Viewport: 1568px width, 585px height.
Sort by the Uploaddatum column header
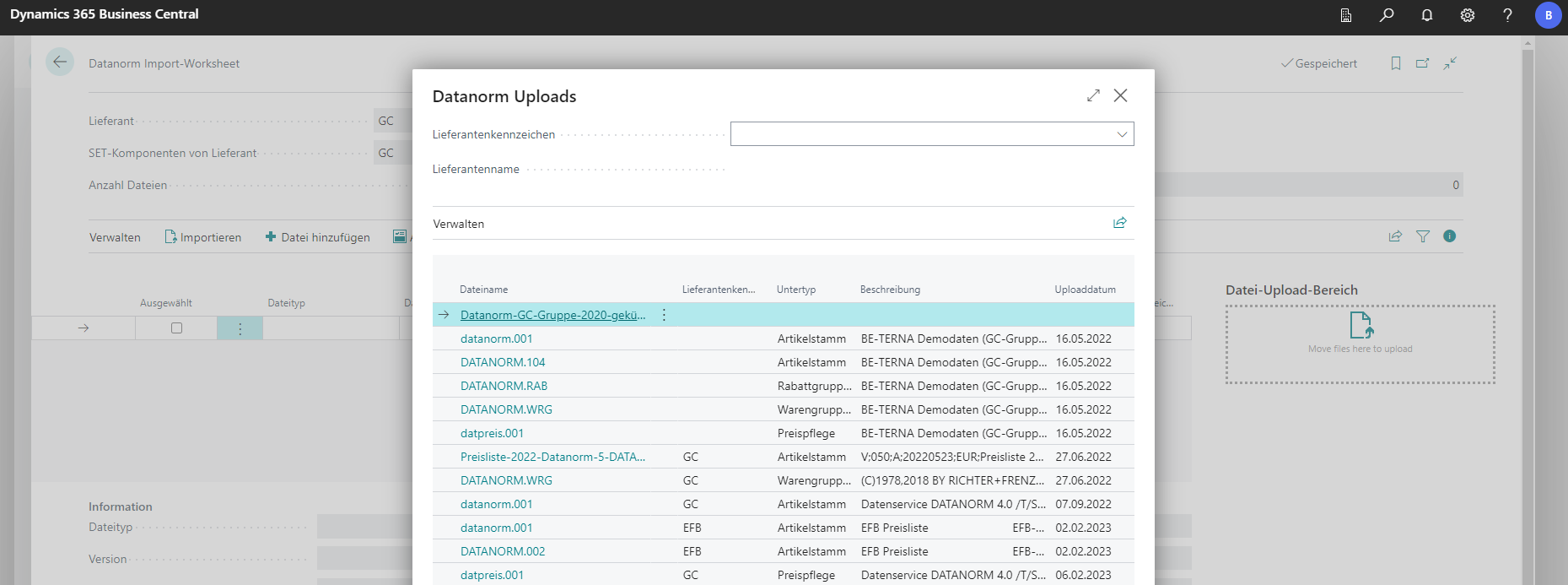click(x=1085, y=290)
